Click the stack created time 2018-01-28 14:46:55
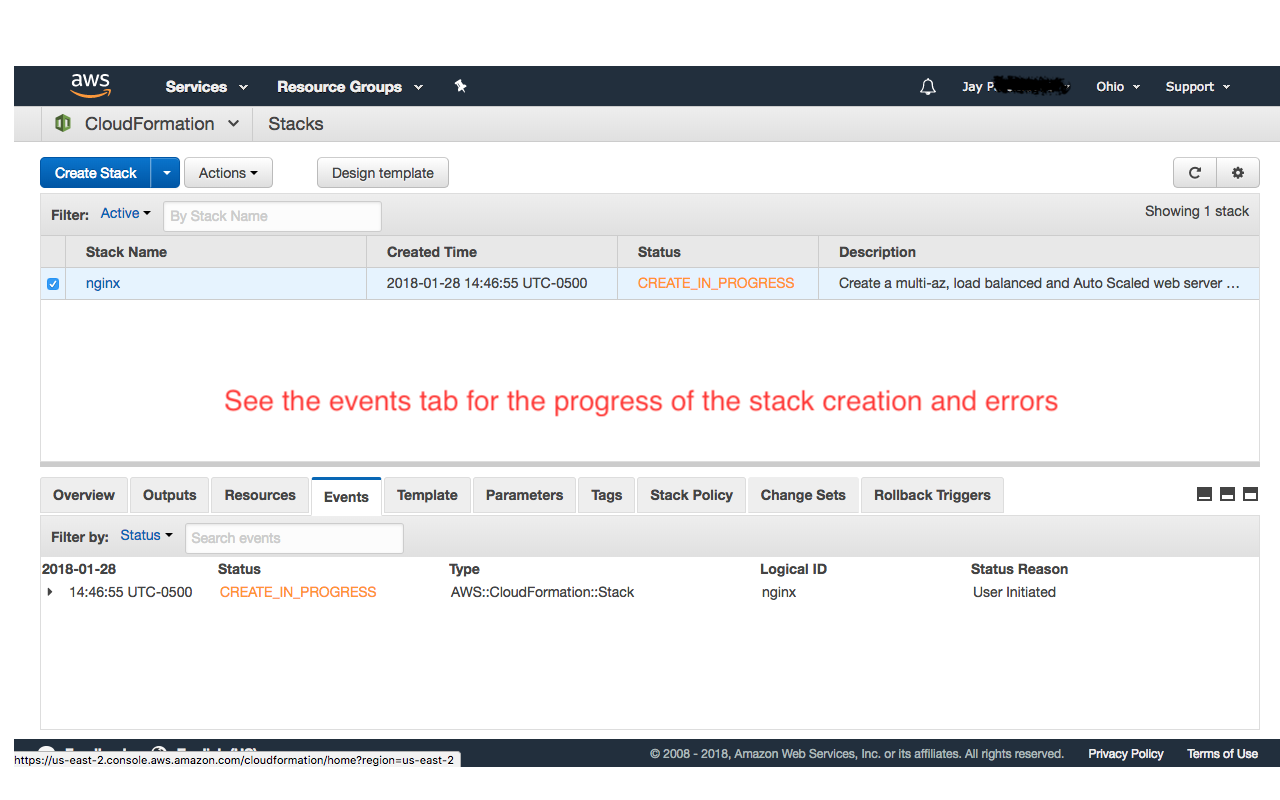Image resolution: width=1280 pixels, height=800 pixels. coord(487,283)
